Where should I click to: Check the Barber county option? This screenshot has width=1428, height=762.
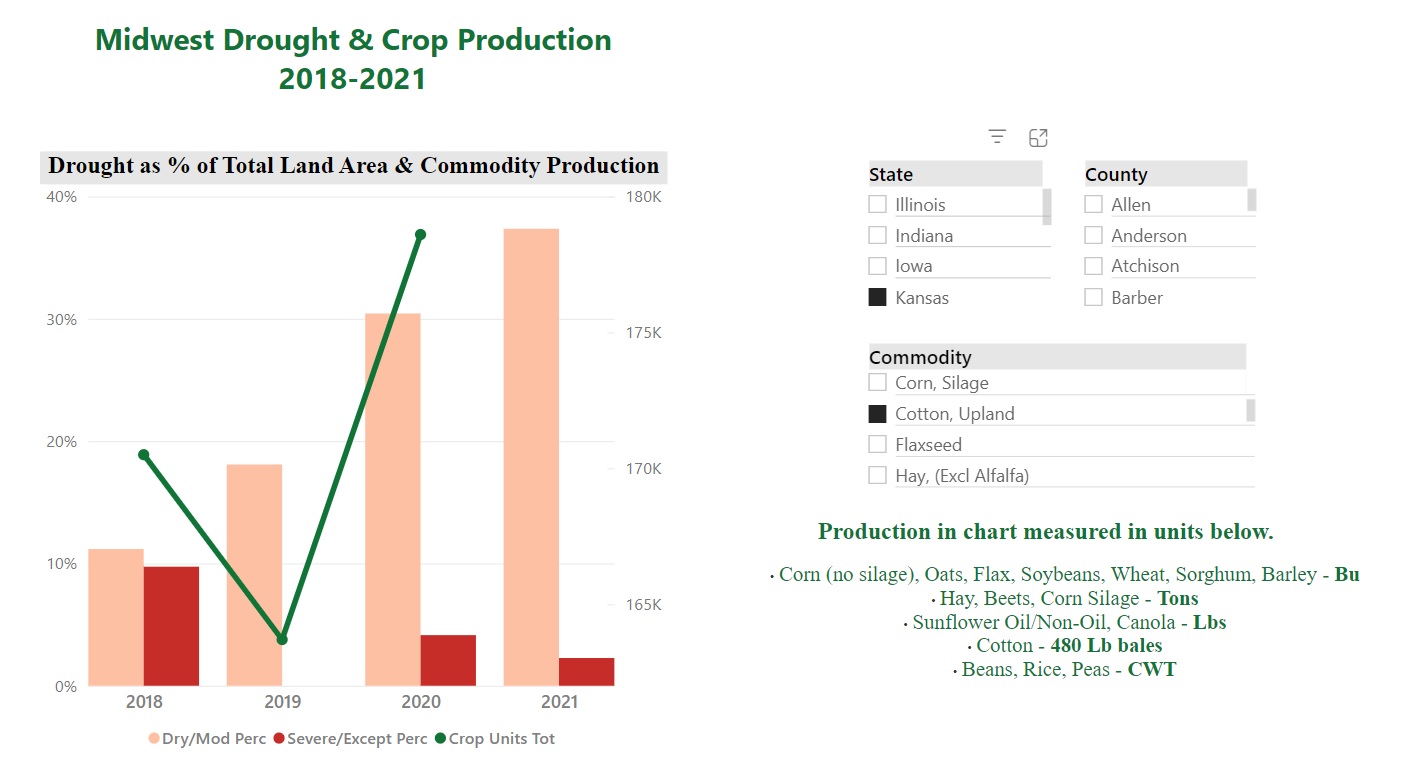pos(1094,297)
